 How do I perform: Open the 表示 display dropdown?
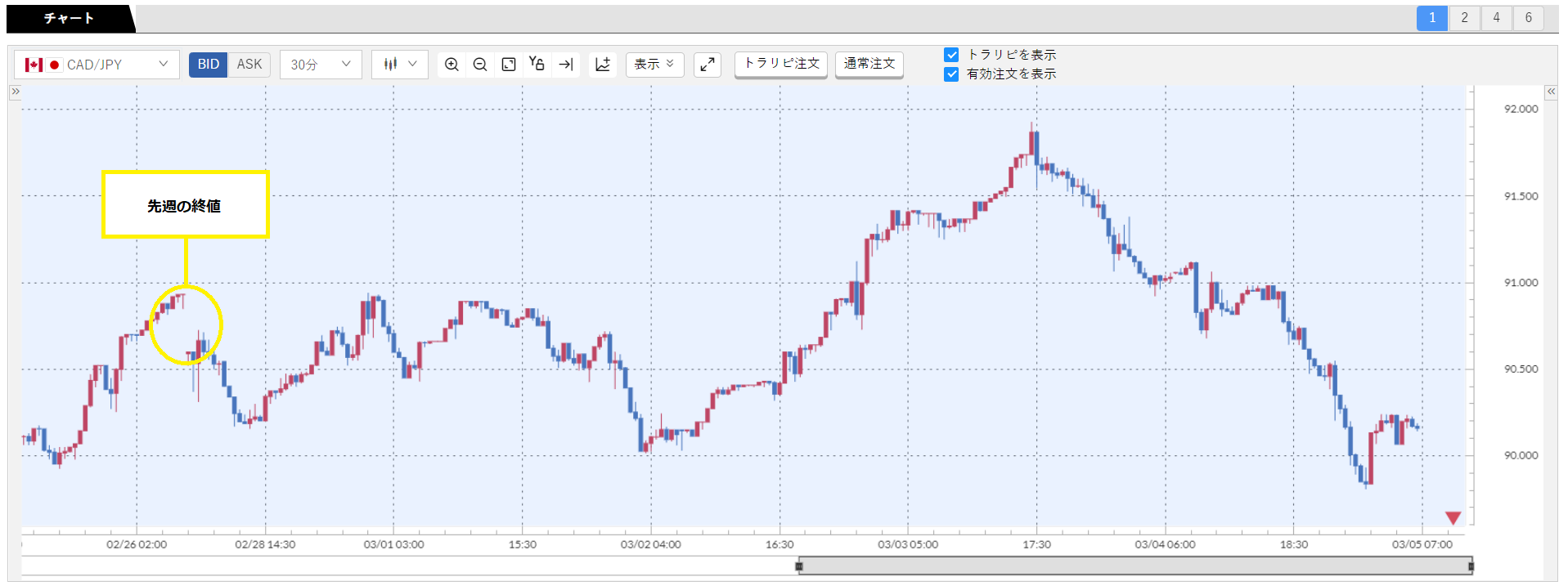(x=654, y=65)
